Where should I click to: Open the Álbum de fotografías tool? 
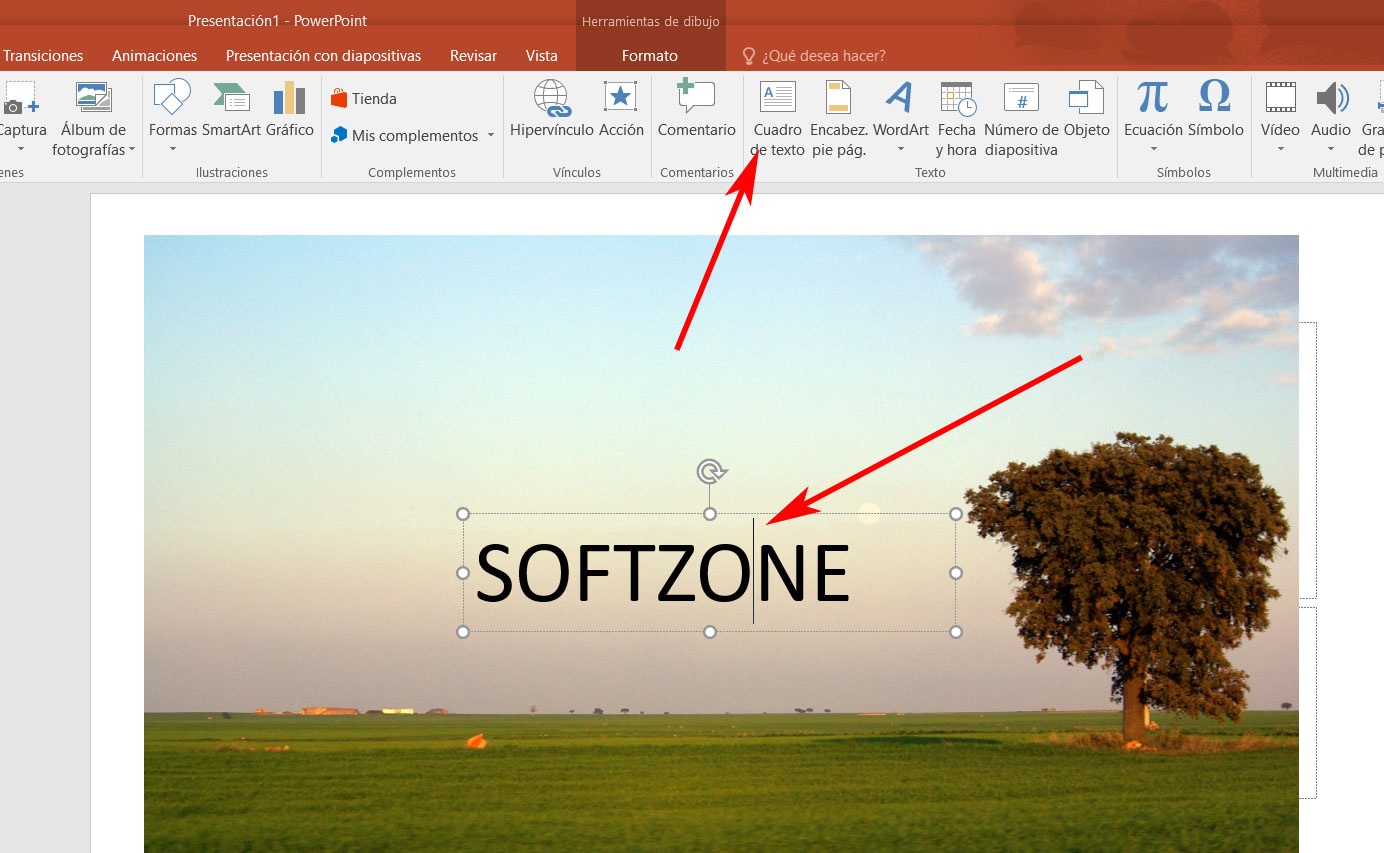click(x=94, y=118)
